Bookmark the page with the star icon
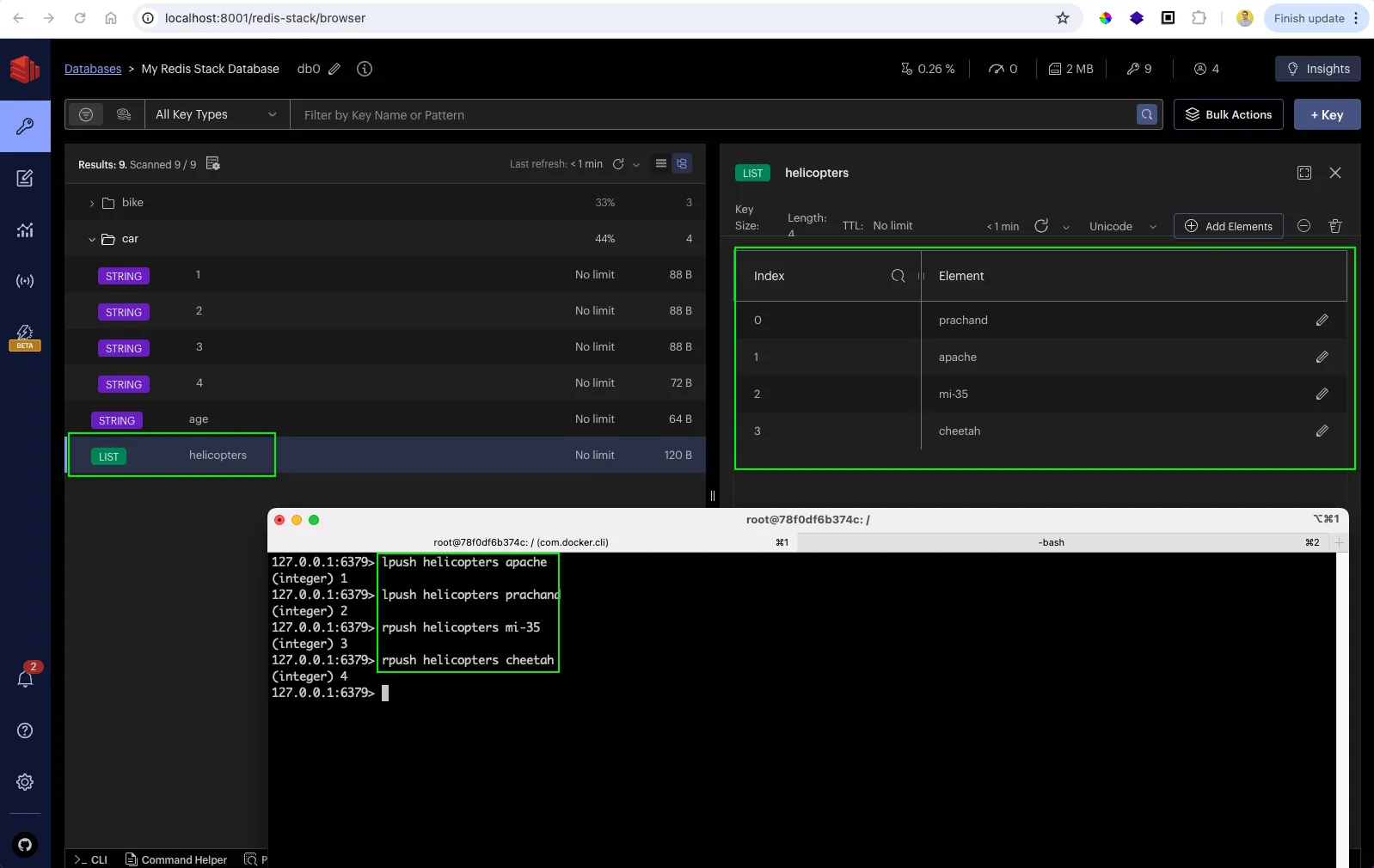Image resolution: width=1374 pixels, height=868 pixels. click(x=1063, y=18)
